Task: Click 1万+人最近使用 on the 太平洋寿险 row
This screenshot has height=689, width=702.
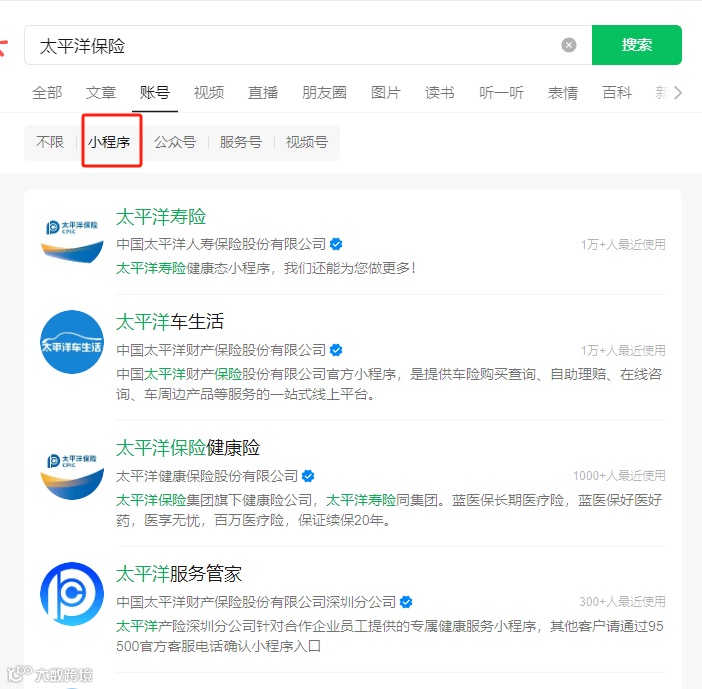Action: [623, 244]
